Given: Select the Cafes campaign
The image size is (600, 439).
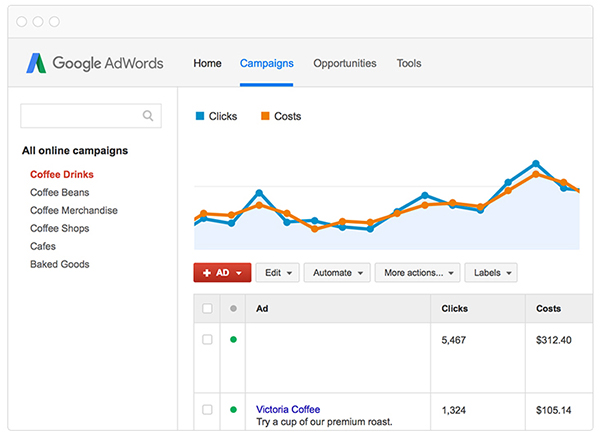Looking at the screenshot, I should (x=43, y=246).
